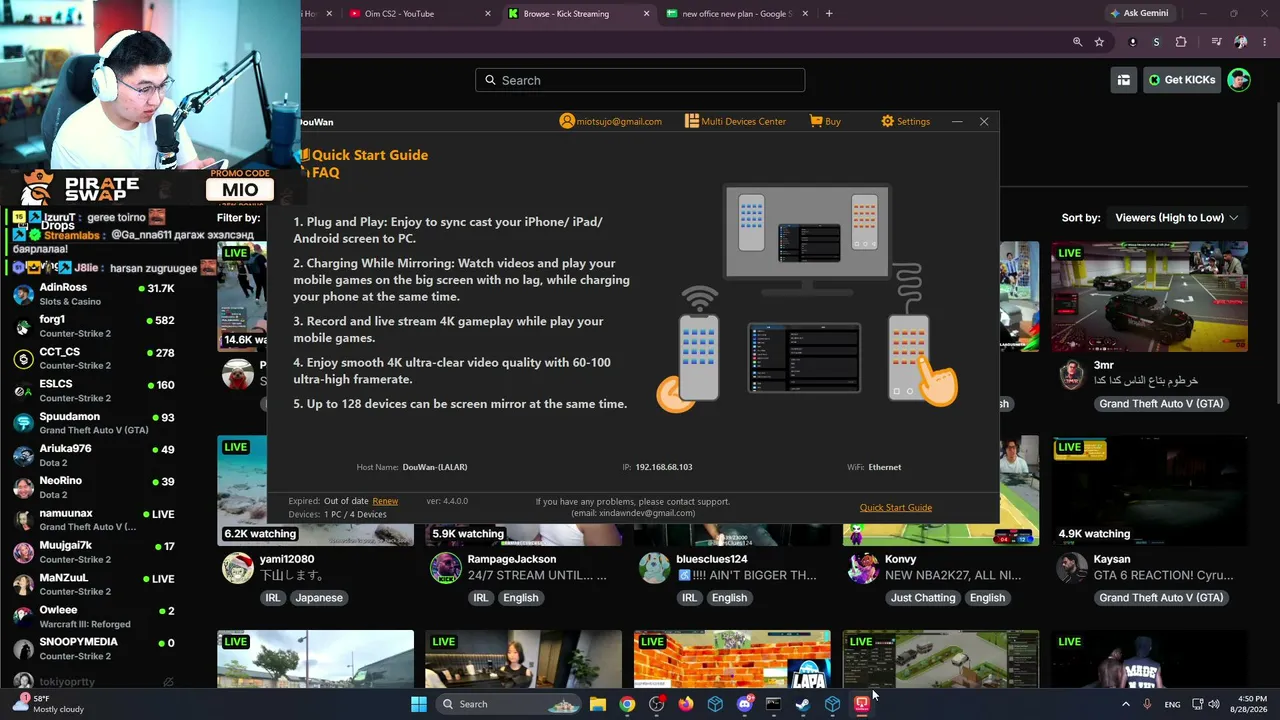Open the Windows Start menu
1280x720 pixels.
pos(419,704)
